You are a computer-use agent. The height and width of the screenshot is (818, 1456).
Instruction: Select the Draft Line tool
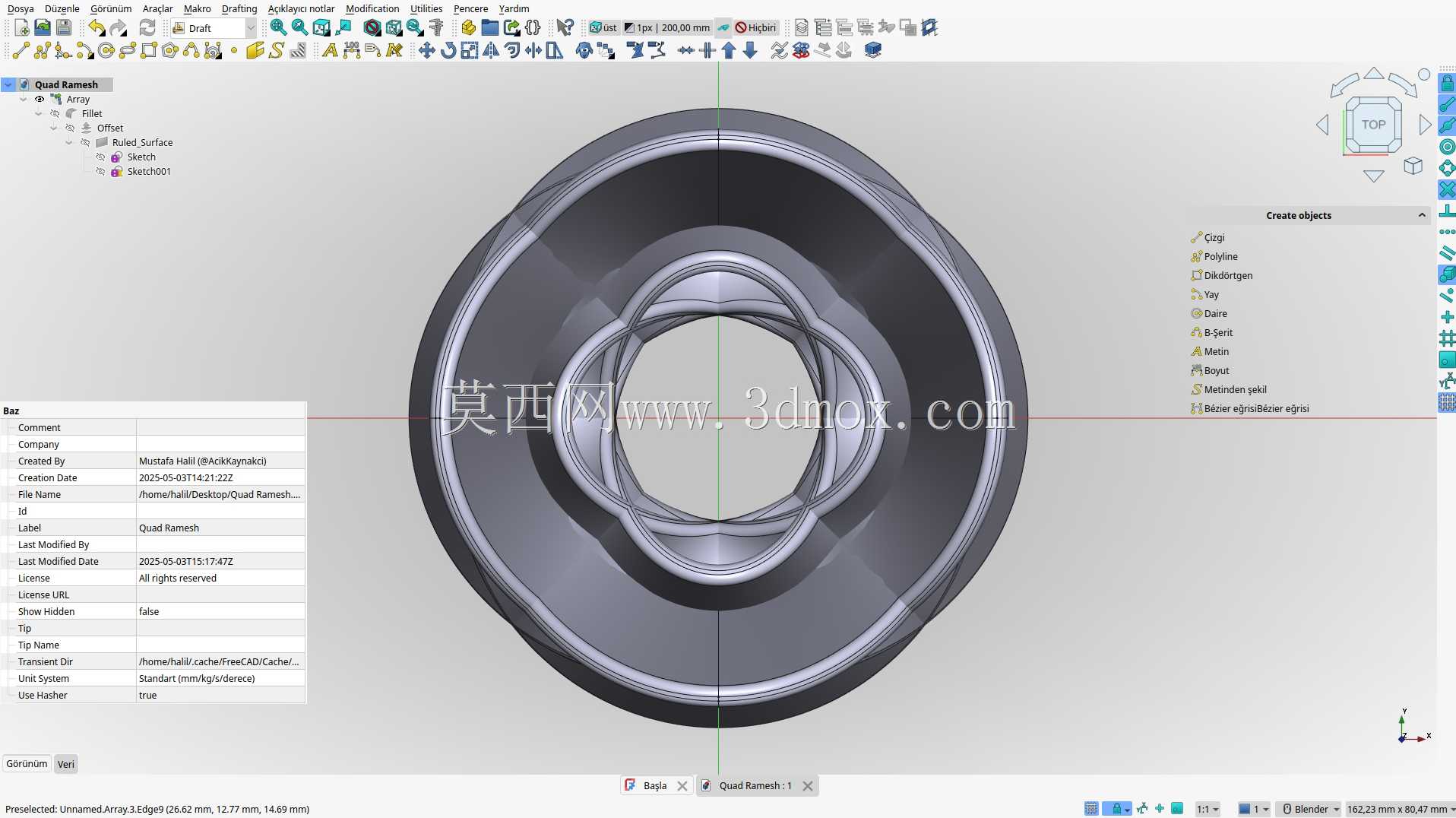(21, 51)
